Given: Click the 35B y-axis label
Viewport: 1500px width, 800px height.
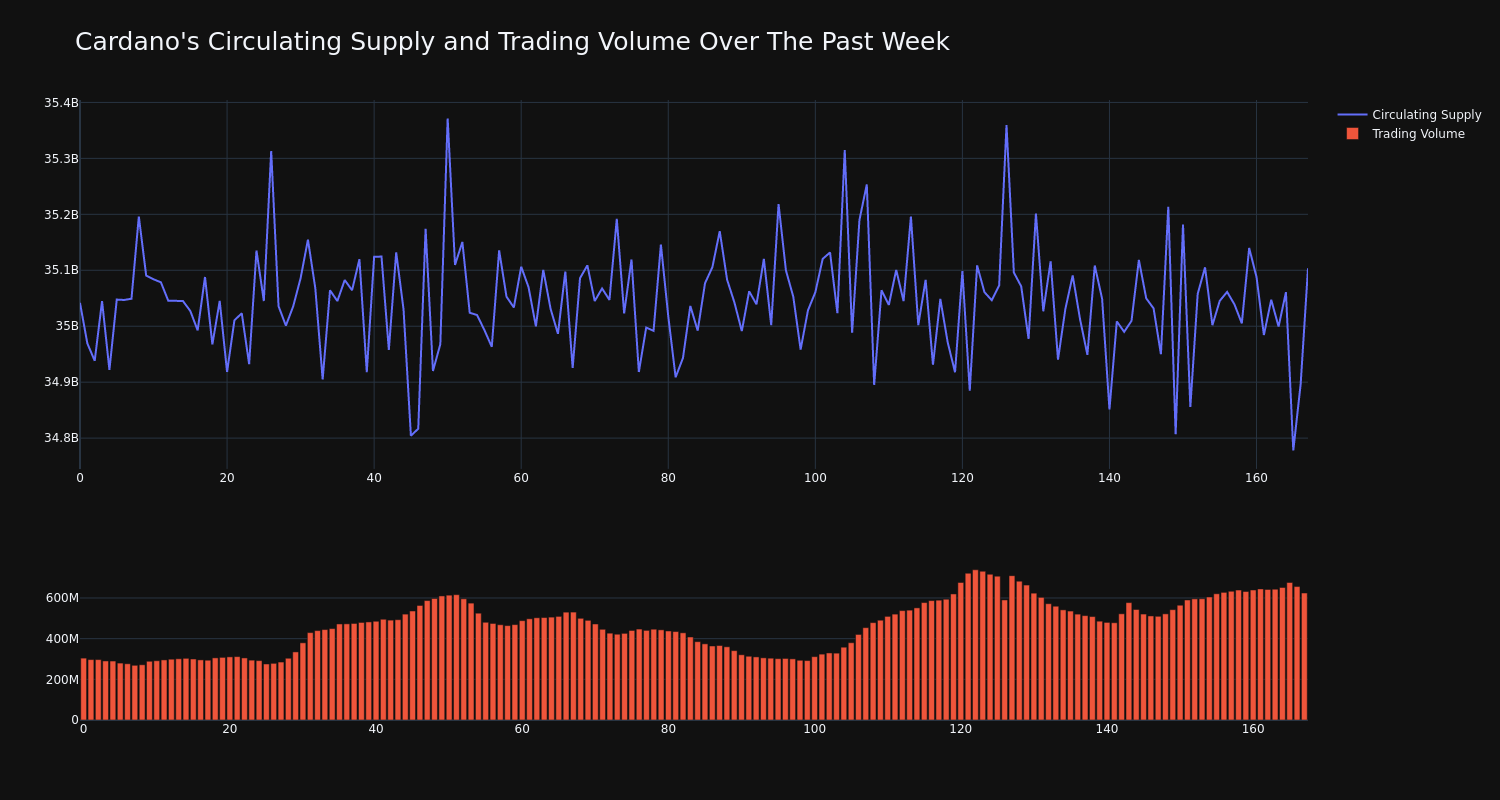Looking at the screenshot, I should 67,326.
